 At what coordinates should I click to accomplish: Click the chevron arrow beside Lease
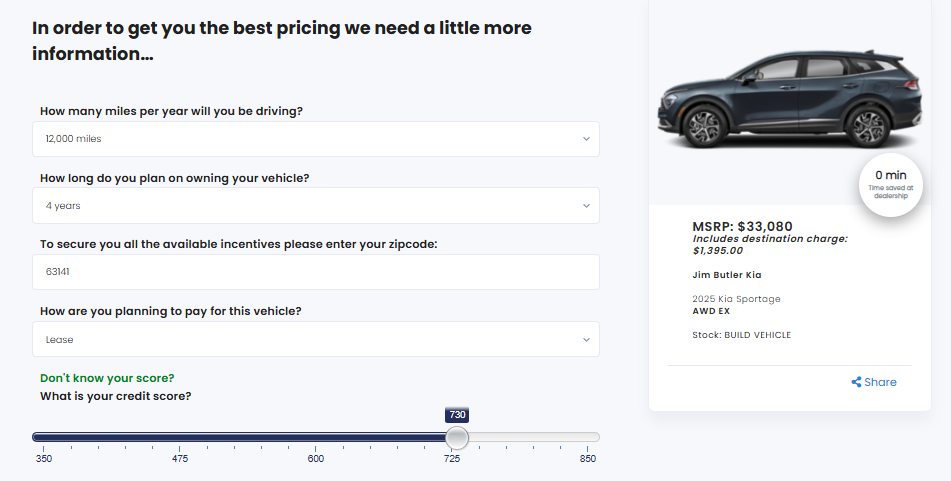tap(586, 339)
